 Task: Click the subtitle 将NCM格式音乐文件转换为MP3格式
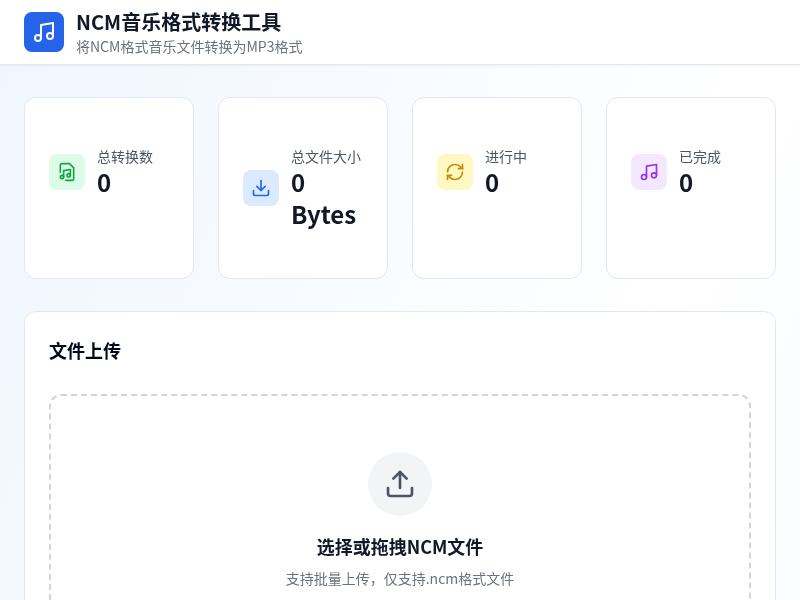point(189,47)
